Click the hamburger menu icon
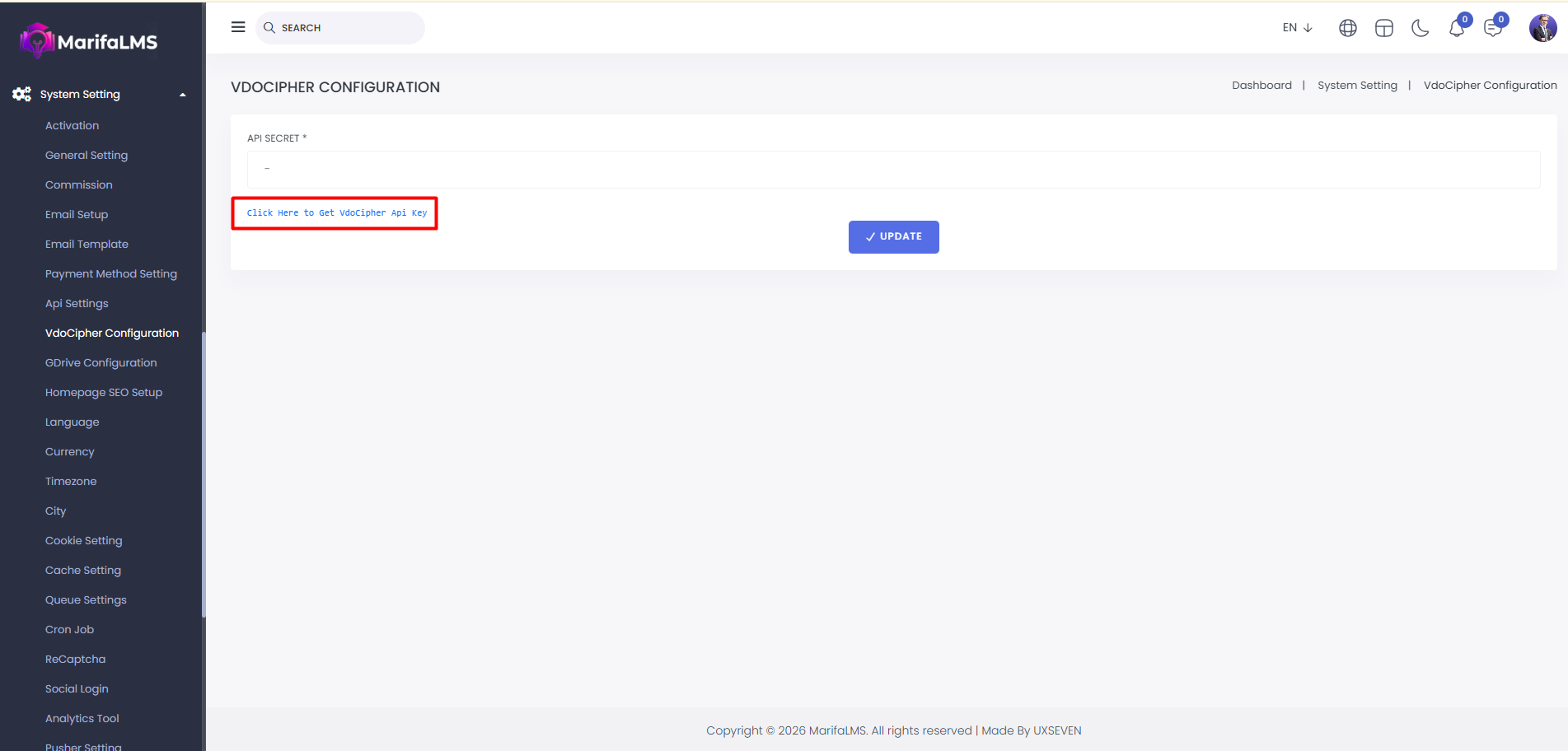This screenshot has width=1568, height=751. click(238, 27)
